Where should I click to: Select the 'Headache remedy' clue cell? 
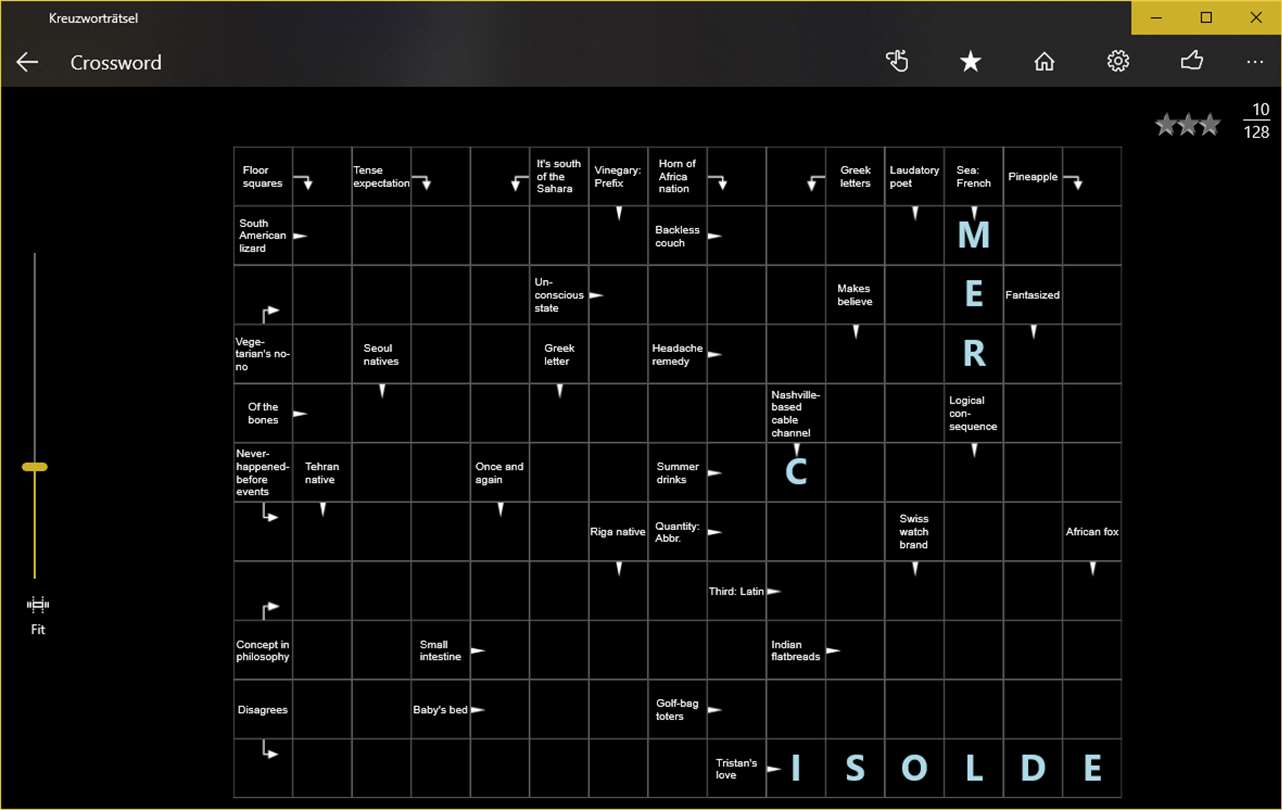[677, 354]
